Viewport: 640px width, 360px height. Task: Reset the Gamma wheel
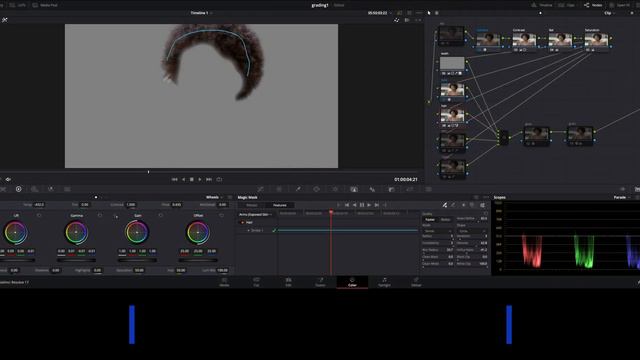tap(100, 216)
